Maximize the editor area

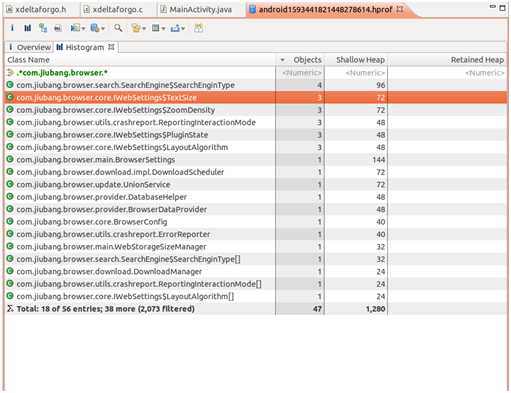point(502,7)
